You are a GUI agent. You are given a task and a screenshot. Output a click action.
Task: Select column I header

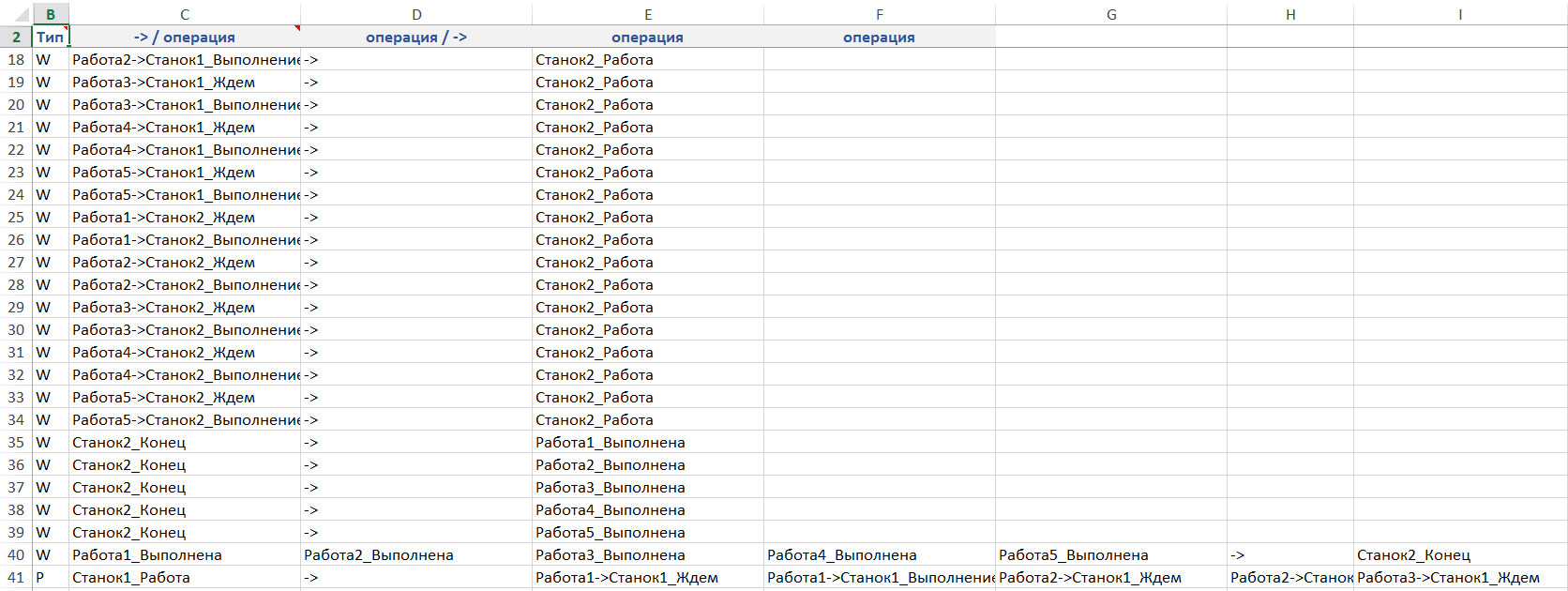[1460, 14]
